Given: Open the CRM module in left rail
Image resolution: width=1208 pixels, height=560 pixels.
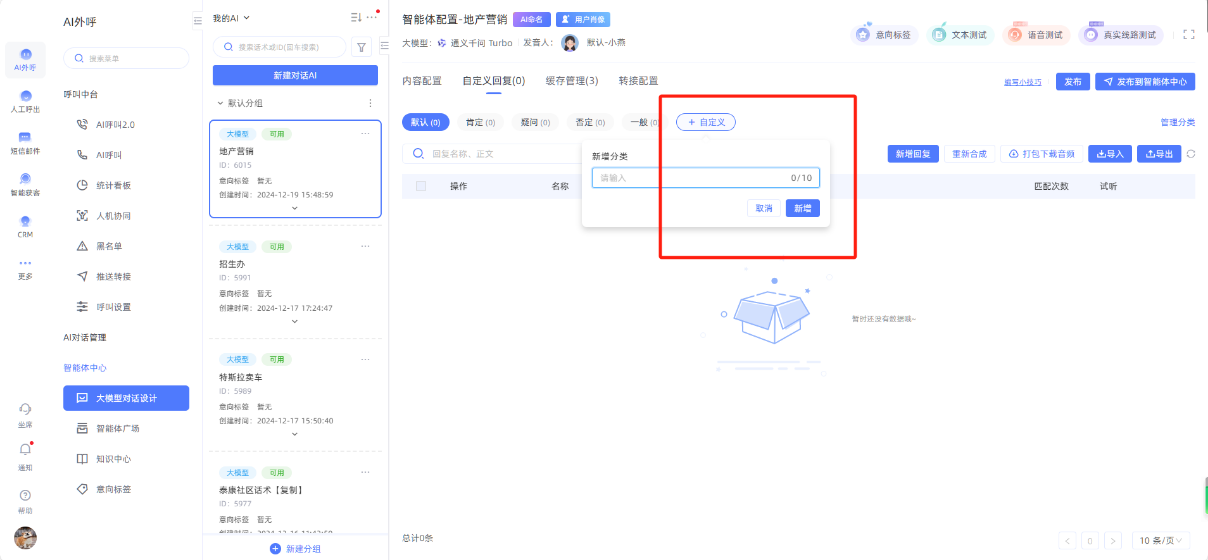Looking at the screenshot, I should [x=25, y=221].
